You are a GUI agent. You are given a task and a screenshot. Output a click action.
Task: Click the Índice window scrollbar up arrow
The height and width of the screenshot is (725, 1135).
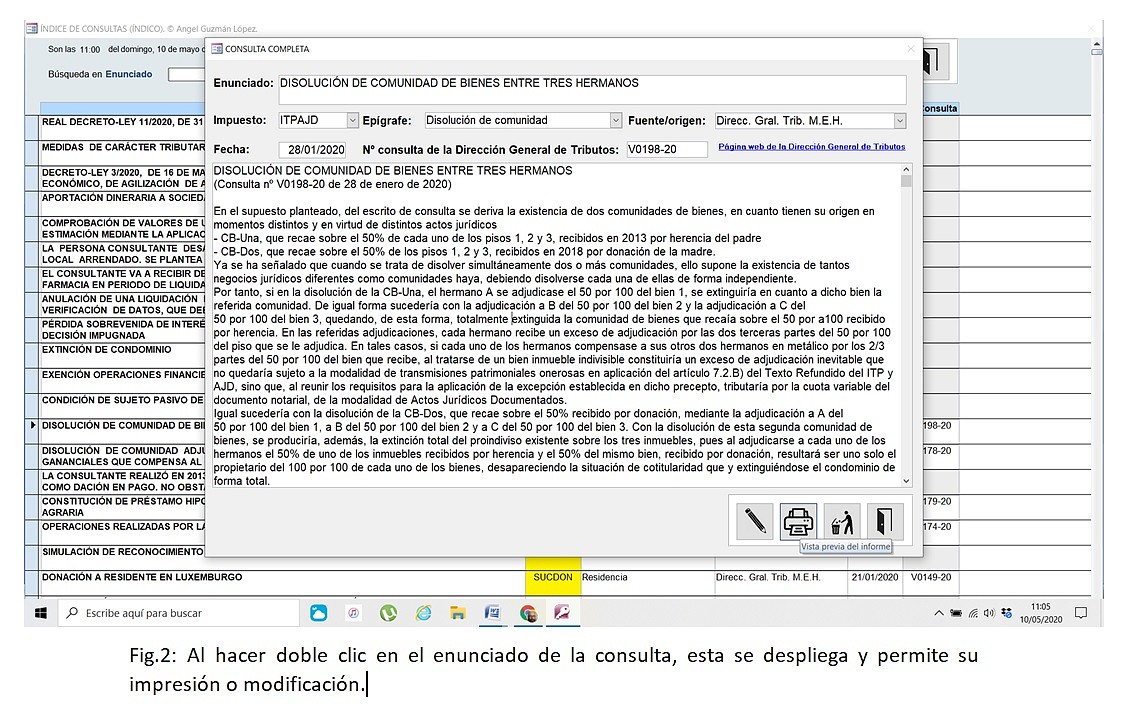tap(1097, 46)
